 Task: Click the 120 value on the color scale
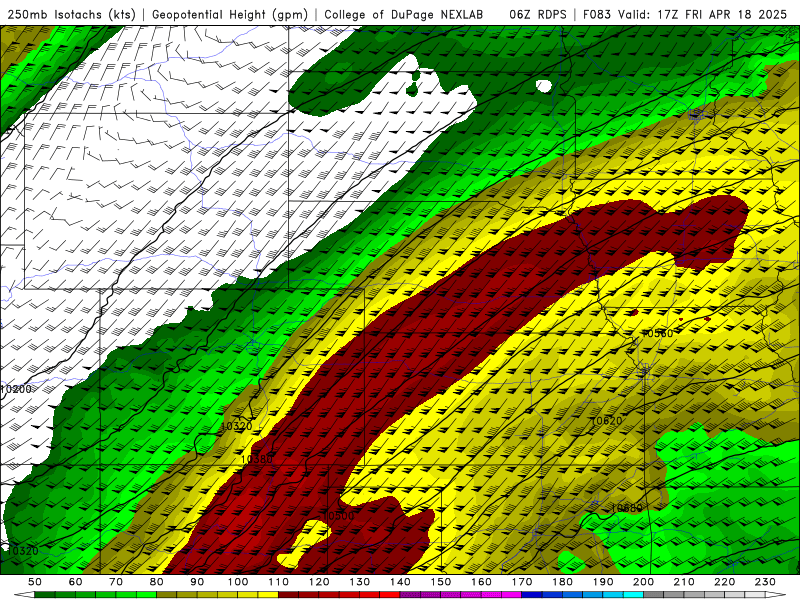click(x=319, y=582)
